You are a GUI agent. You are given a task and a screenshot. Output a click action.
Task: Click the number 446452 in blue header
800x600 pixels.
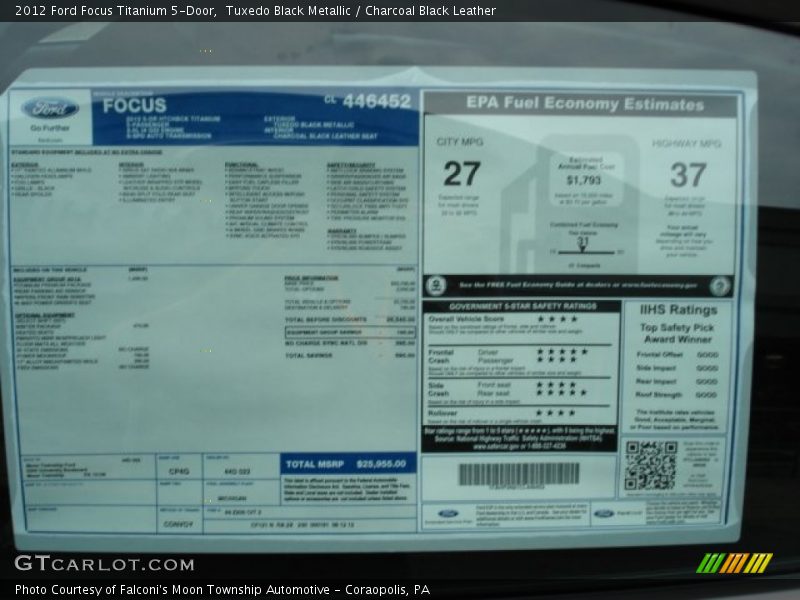click(377, 101)
